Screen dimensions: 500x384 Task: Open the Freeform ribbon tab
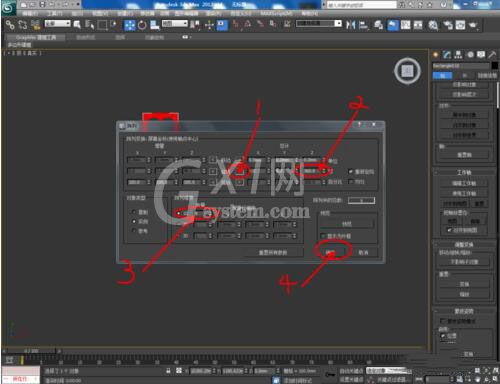[x=86, y=37]
